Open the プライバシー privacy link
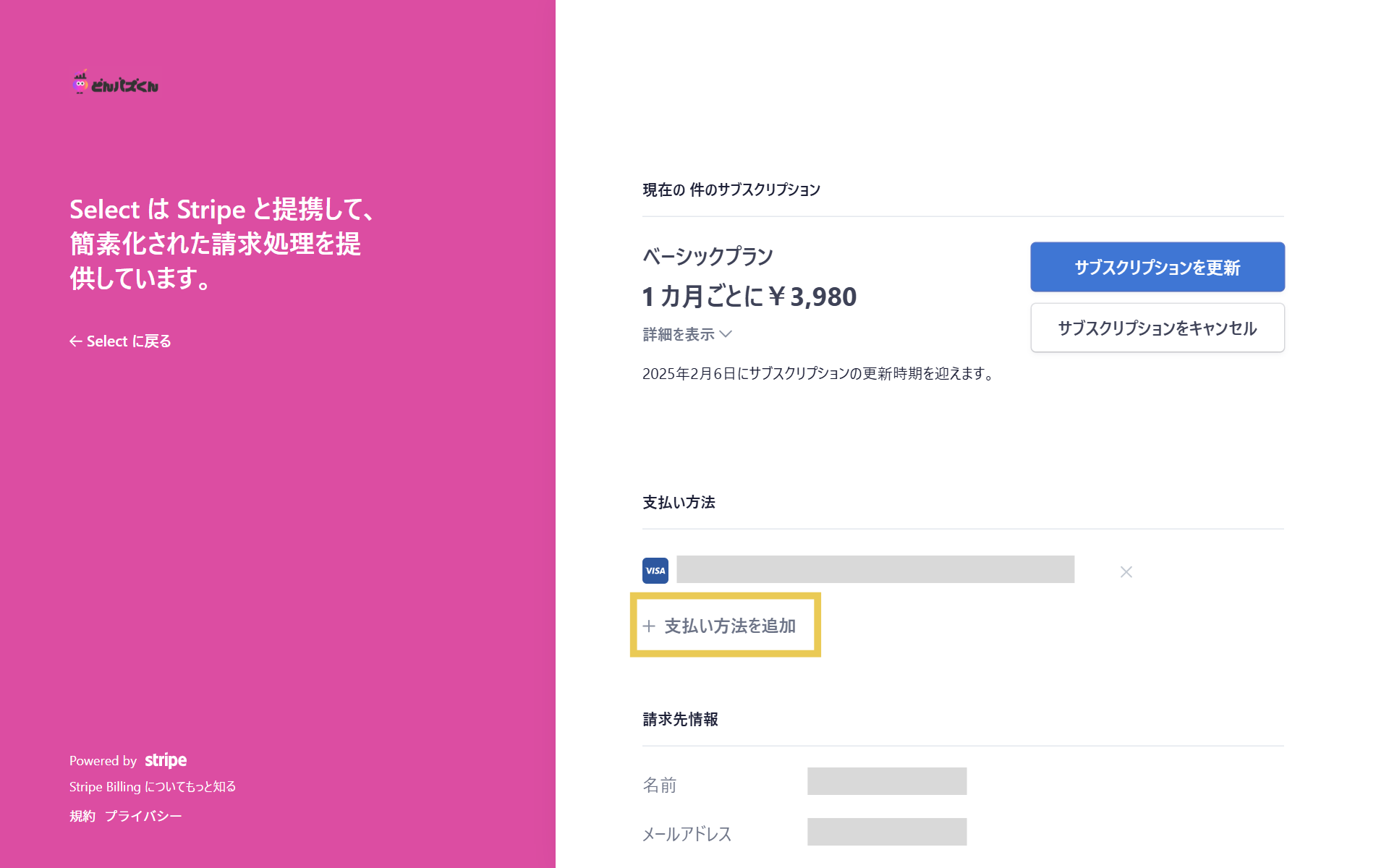 tap(143, 817)
